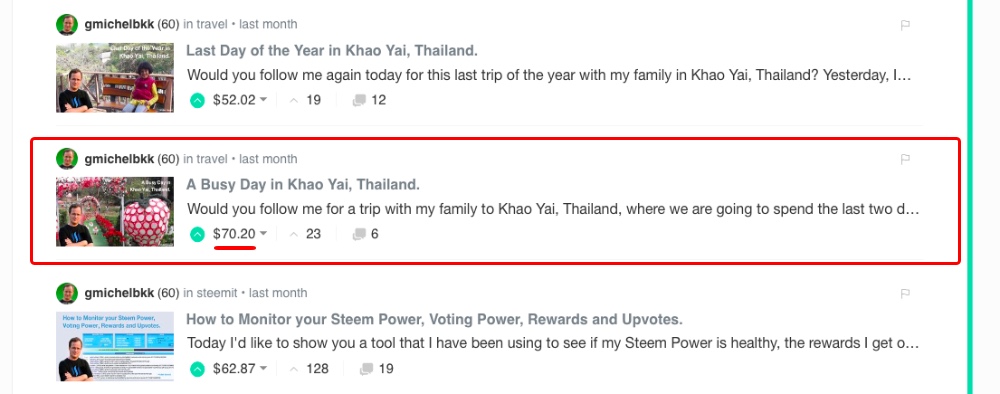Viewport: 1000px width, 394px height.
Task: Upvote the Last Day of the Year post
Action: pyautogui.click(x=198, y=100)
